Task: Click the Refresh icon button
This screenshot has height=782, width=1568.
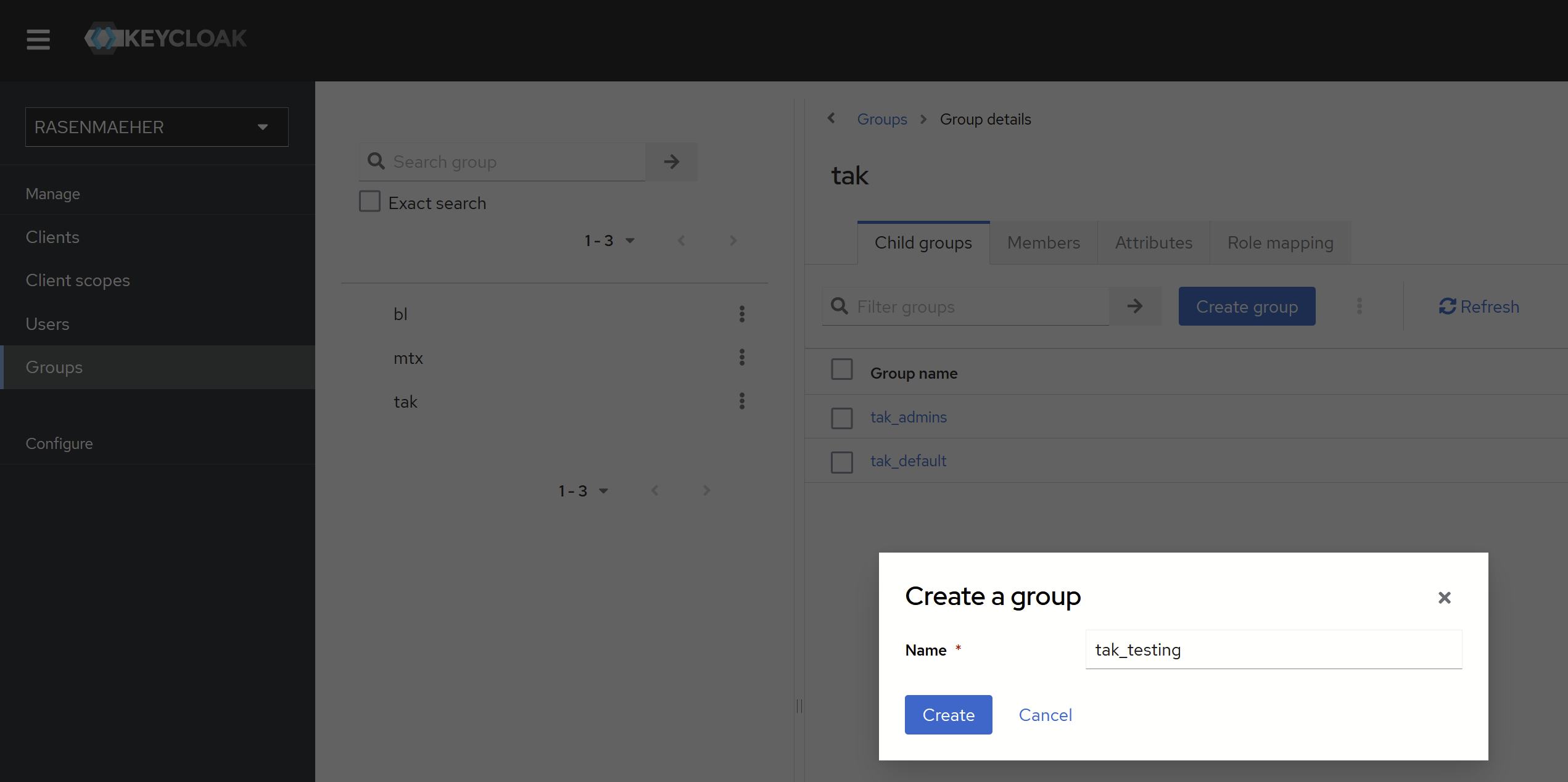Action: click(x=1479, y=307)
